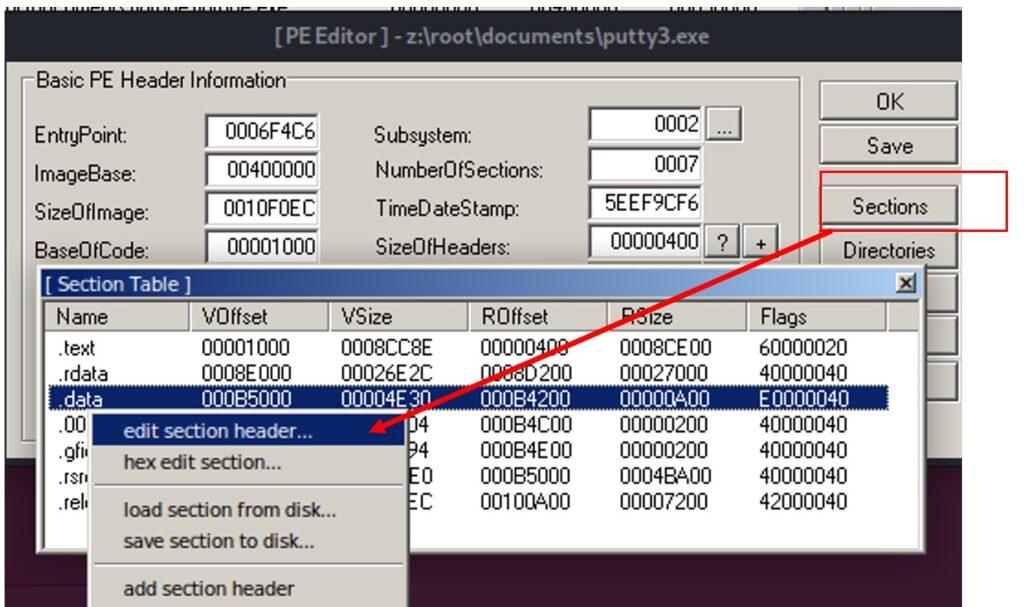
Task: Click RSize value 00027000
Action: click(664, 373)
